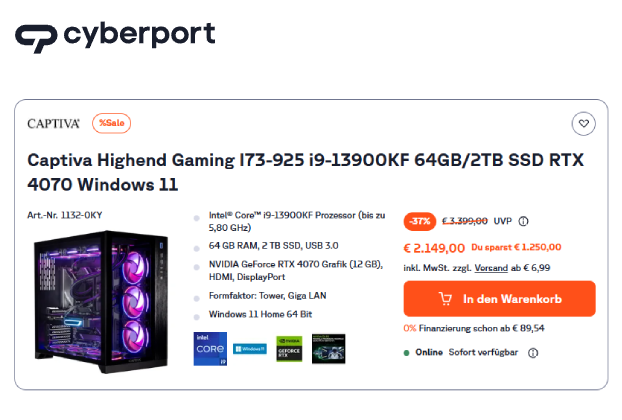This screenshot has height=420, width=622.
Task: Click the 0% Finanzierung offer text
Action: click(474, 328)
